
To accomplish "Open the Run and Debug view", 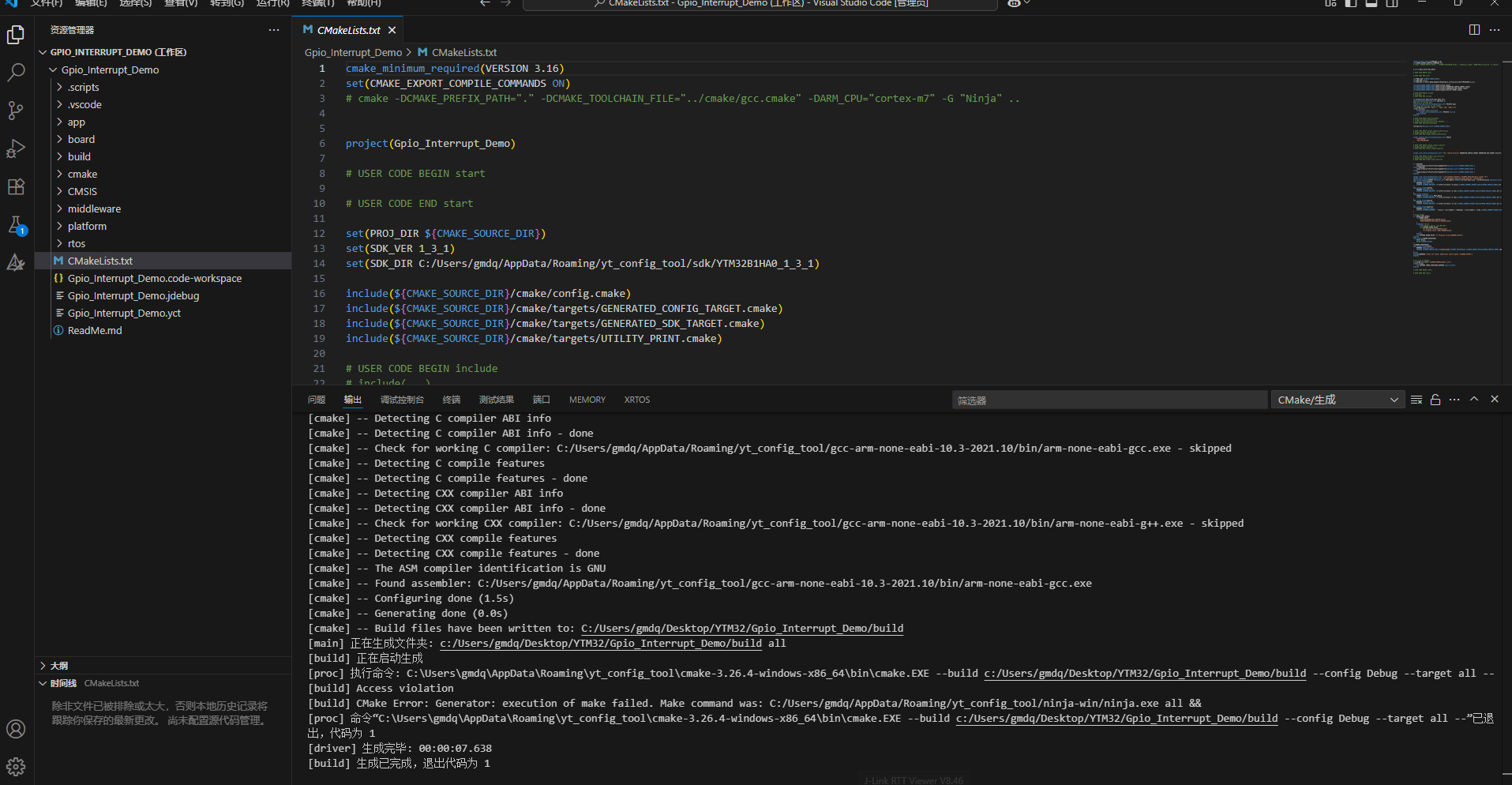I will click(16, 148).
